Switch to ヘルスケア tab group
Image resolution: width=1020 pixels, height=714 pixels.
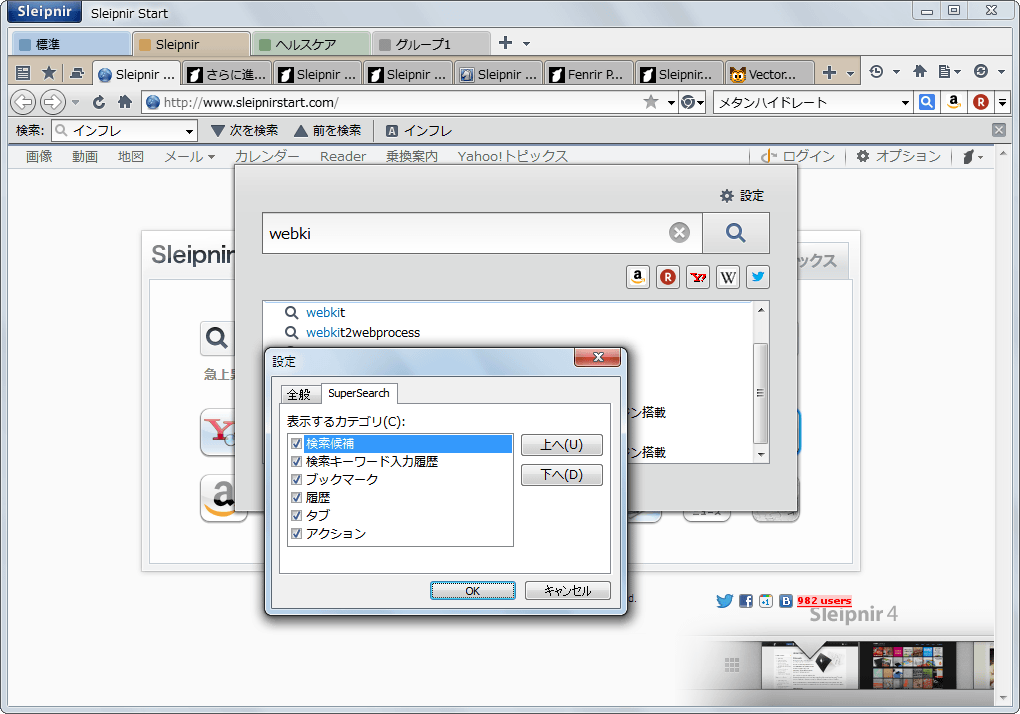point(311,44)
